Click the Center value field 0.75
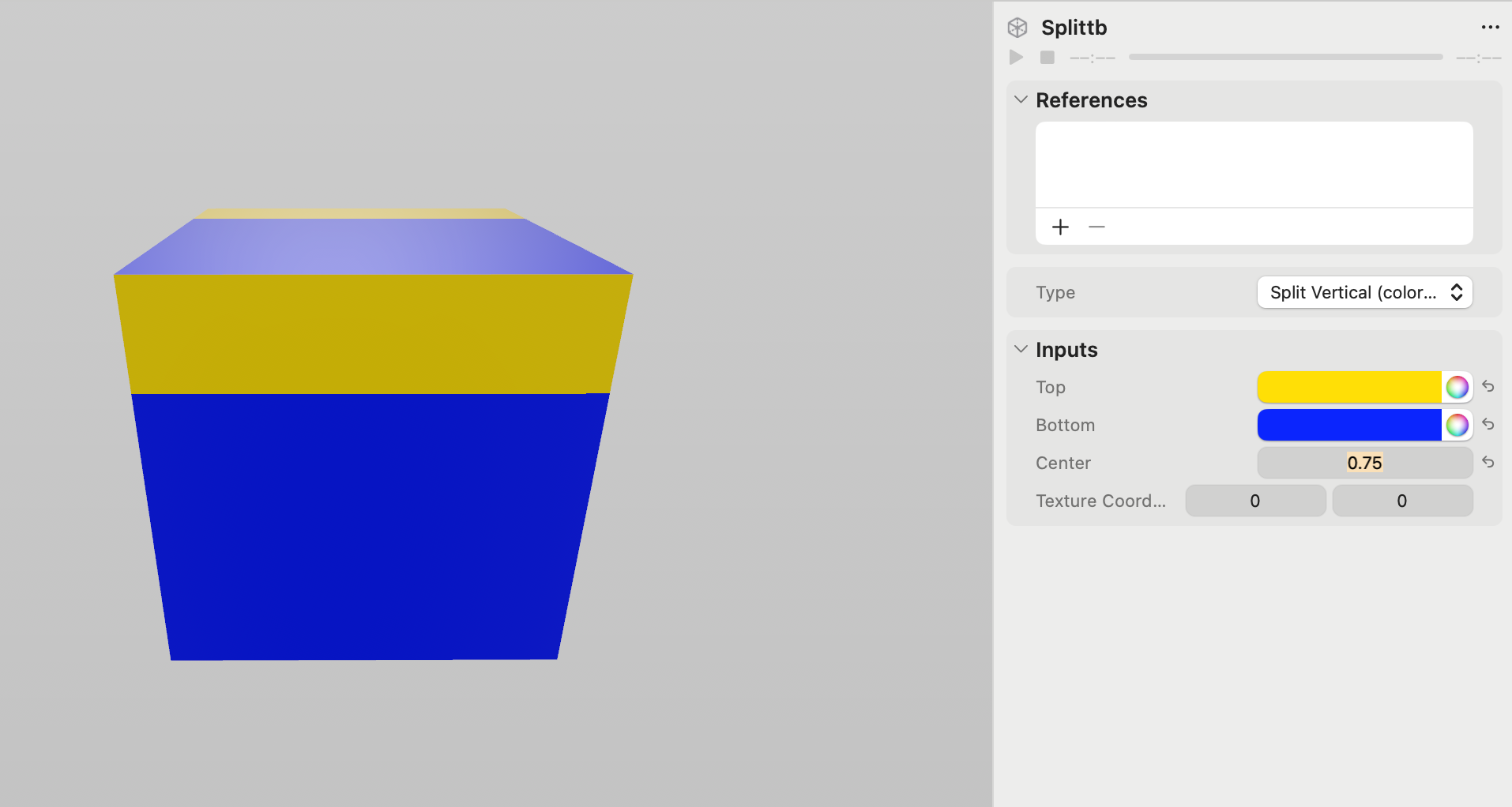The width and height of the screenshot is (1512, 807). coord(1364,463)
